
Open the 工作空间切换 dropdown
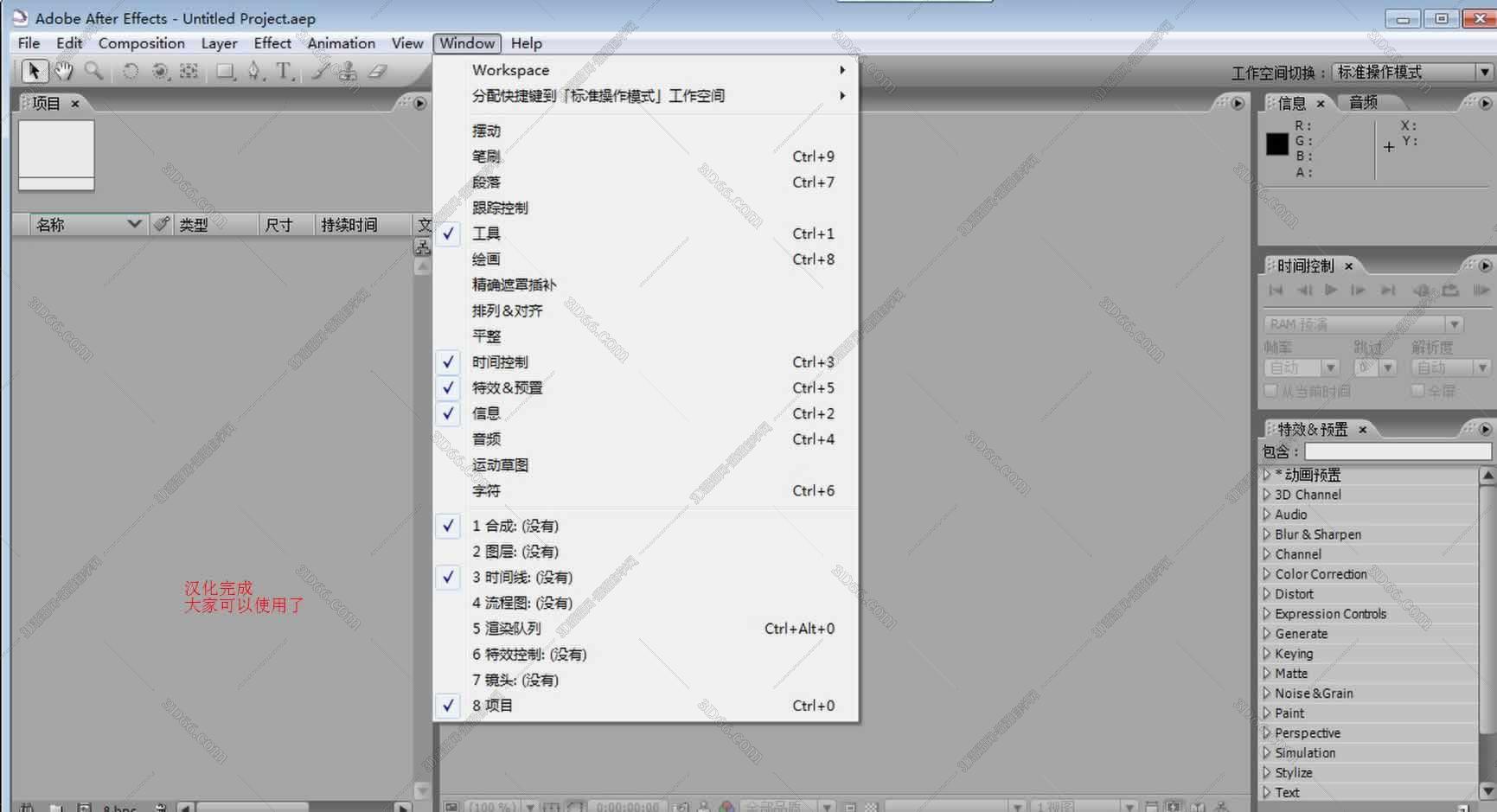tap(1412, 73)
